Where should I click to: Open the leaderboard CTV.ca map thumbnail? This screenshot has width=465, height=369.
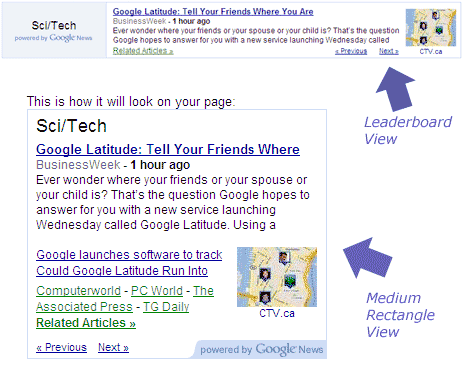(x=431, y=28)
